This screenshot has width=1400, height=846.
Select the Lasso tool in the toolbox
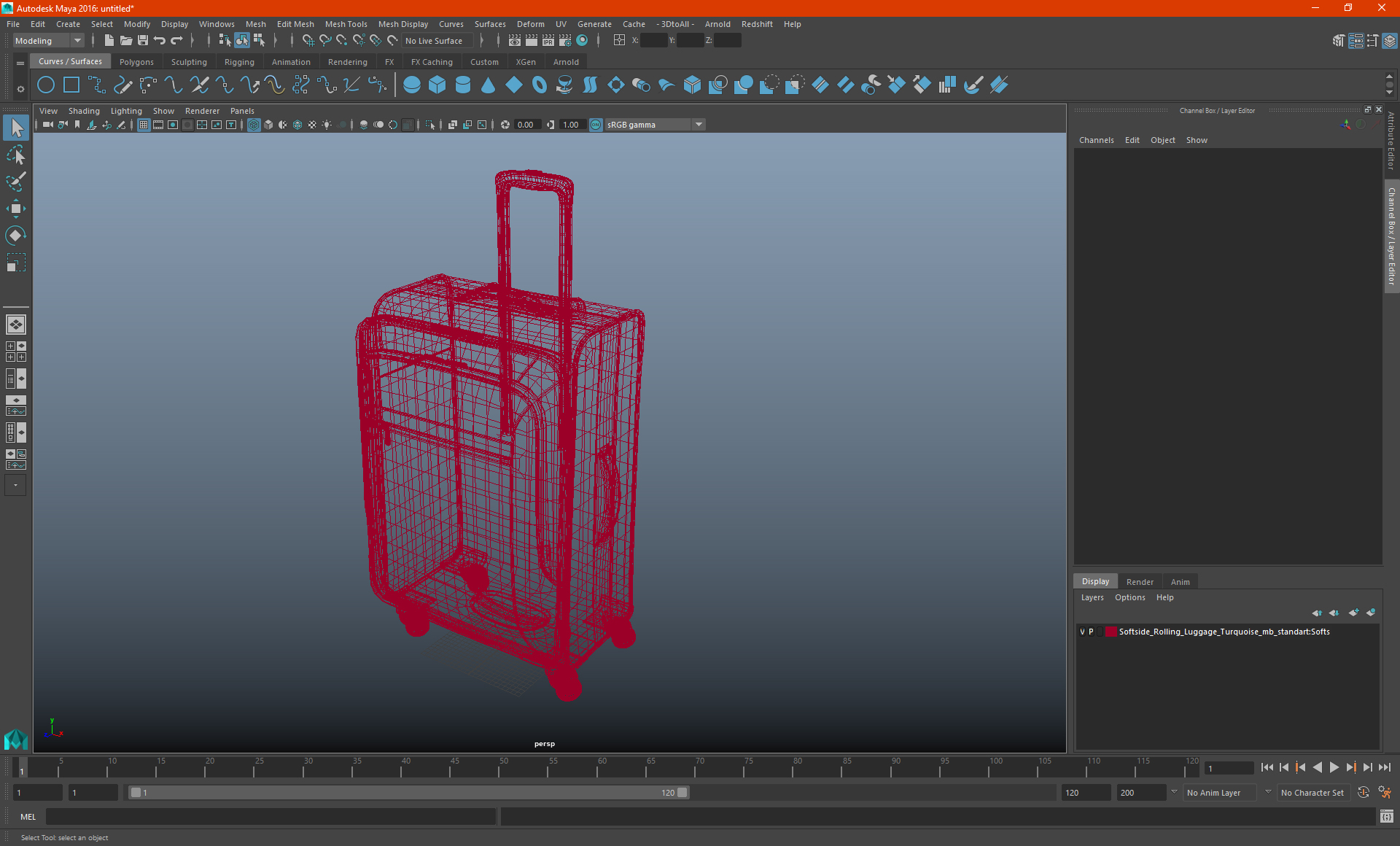(15, 155)
